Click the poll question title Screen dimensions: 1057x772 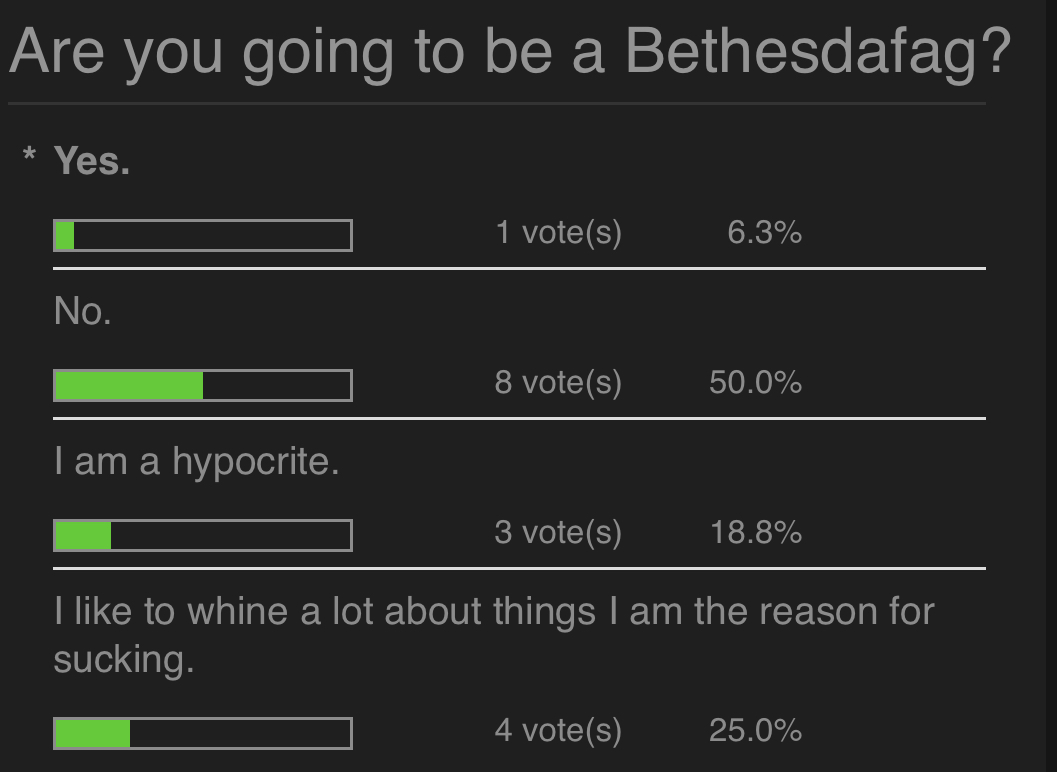(x=510, y=52)
